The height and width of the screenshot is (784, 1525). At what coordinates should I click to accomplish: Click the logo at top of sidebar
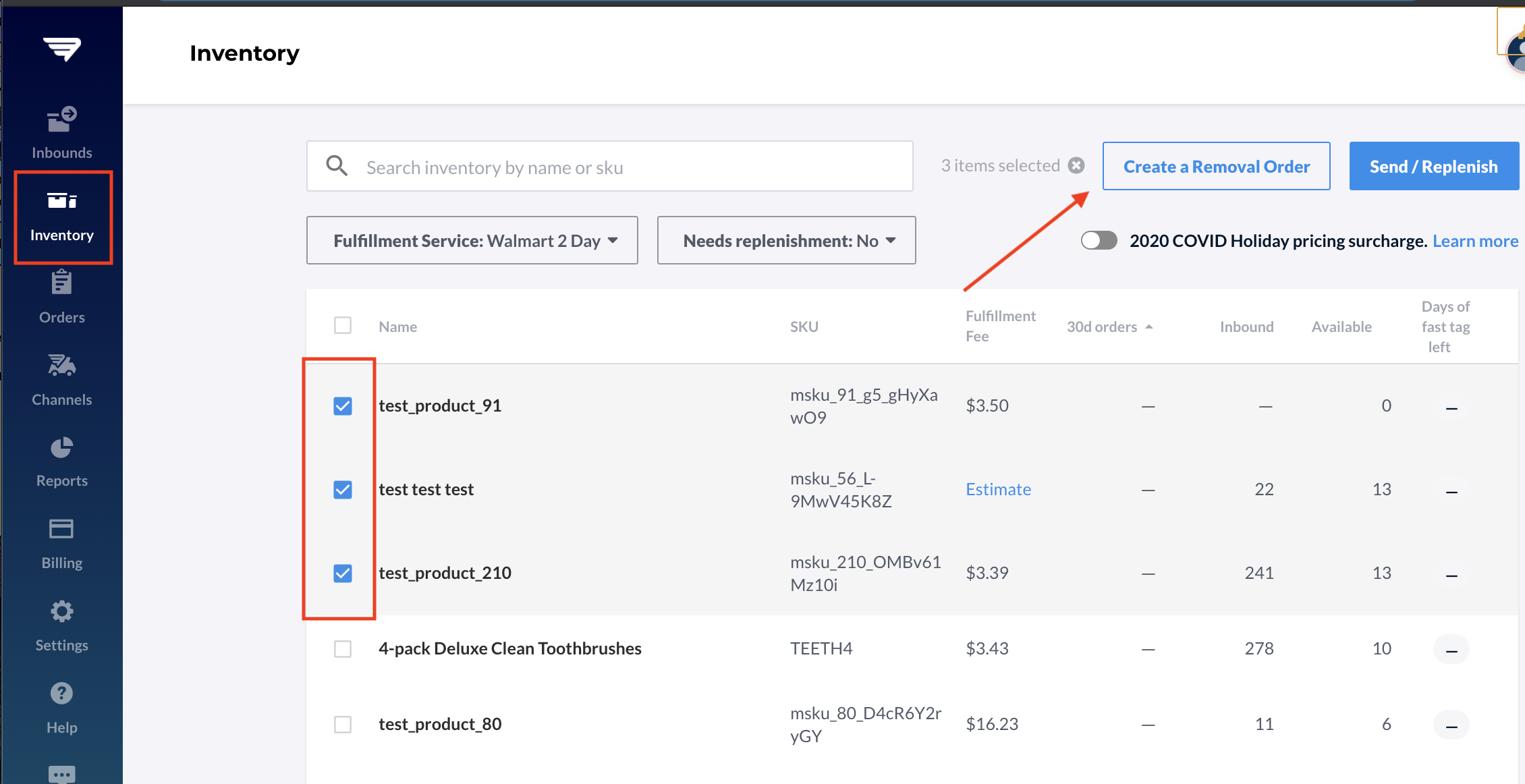coord(62,49)
